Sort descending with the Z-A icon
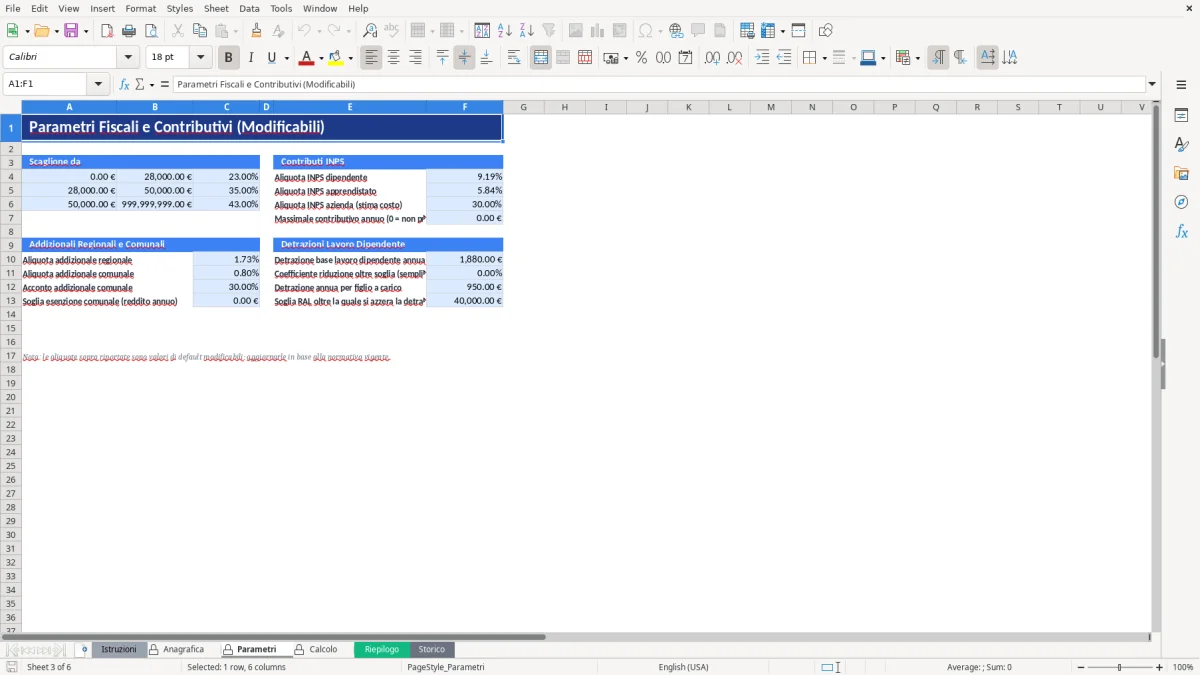1200x675 pixels. pos(527,31)
